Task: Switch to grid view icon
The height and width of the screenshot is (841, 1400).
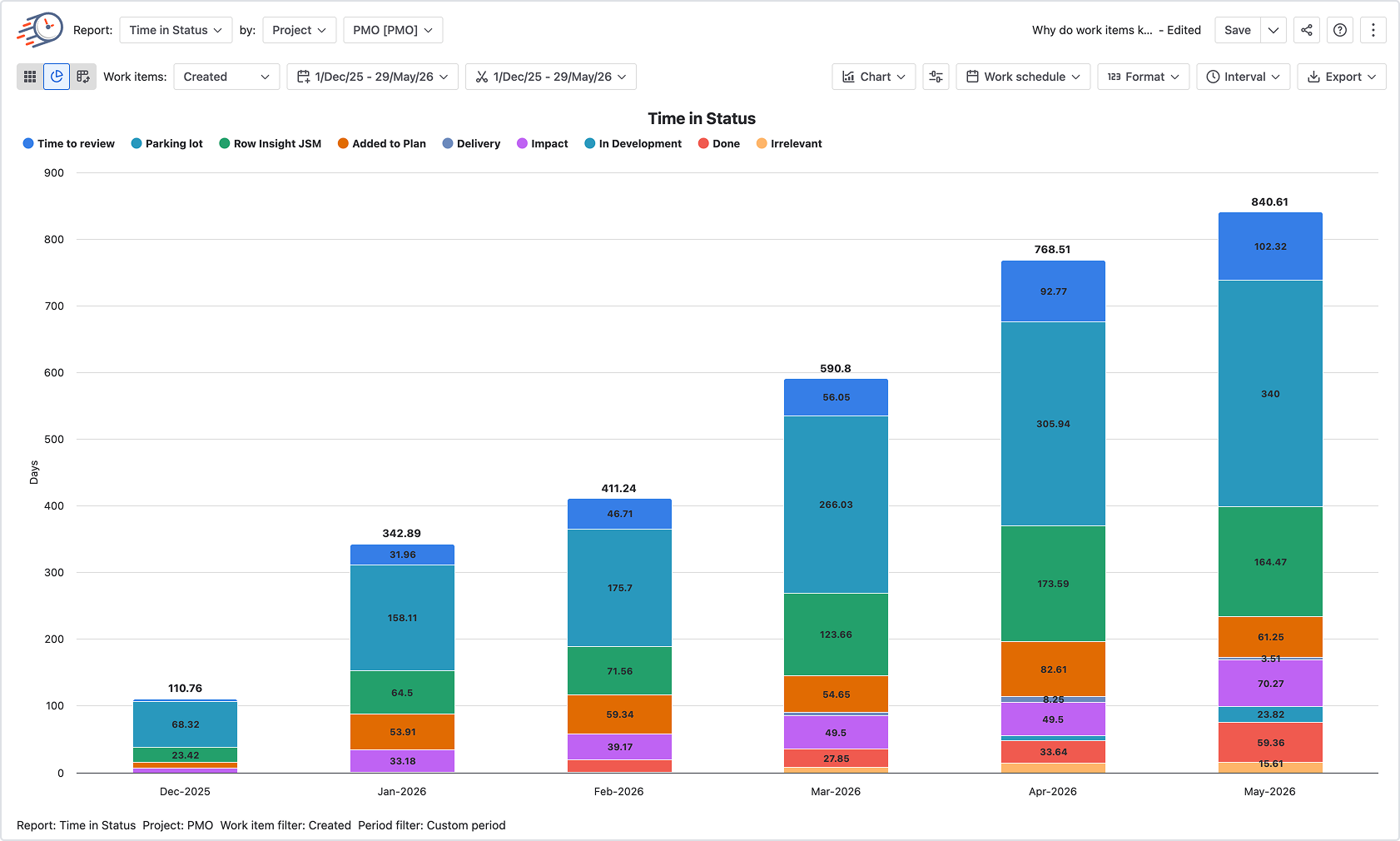Action: [30, 77]
